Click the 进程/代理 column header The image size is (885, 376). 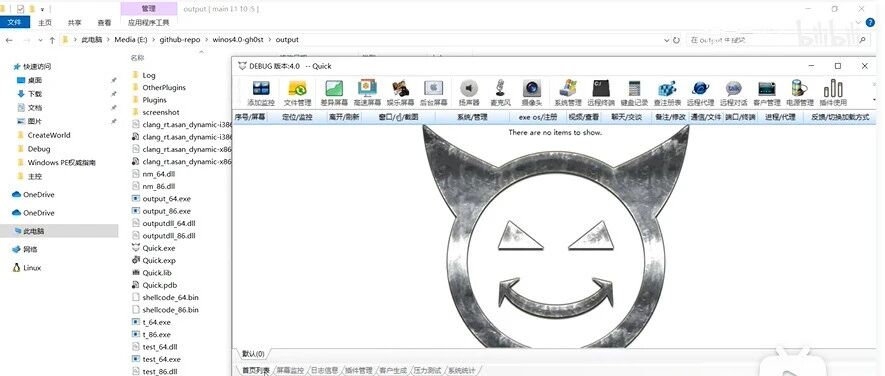[x=780, y=117]
